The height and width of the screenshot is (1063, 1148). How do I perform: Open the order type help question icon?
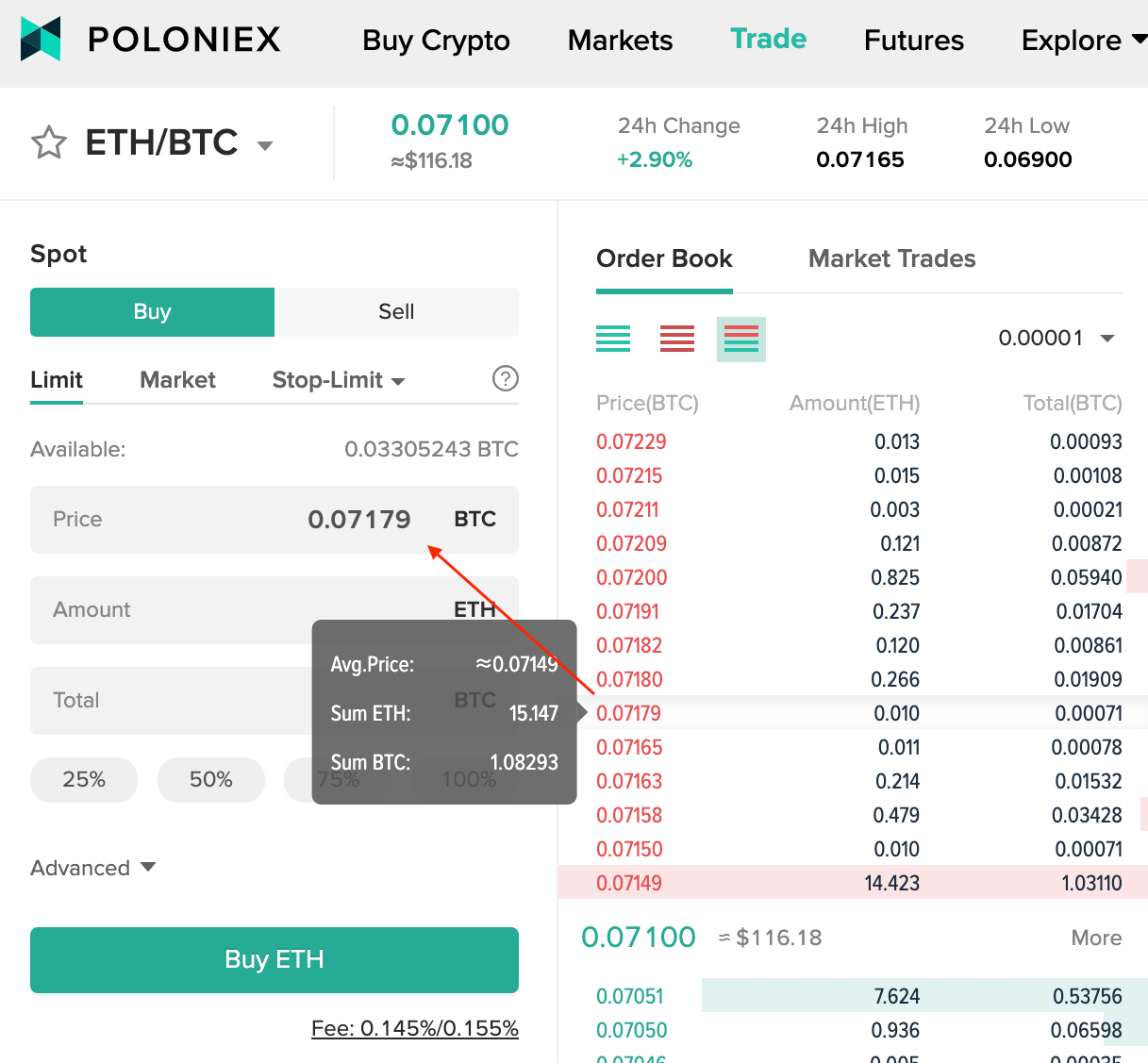pyautogui.click(x=506, y=379)
